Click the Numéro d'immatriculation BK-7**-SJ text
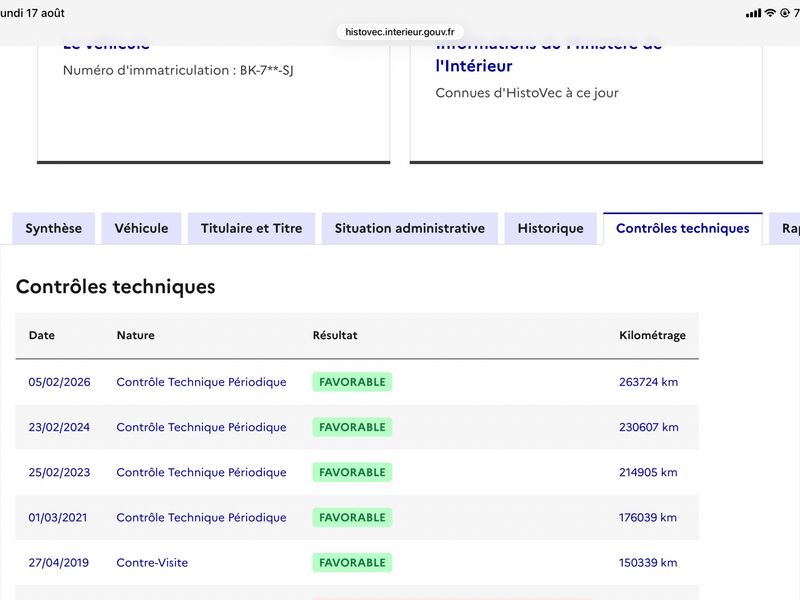 pos(178,70)
